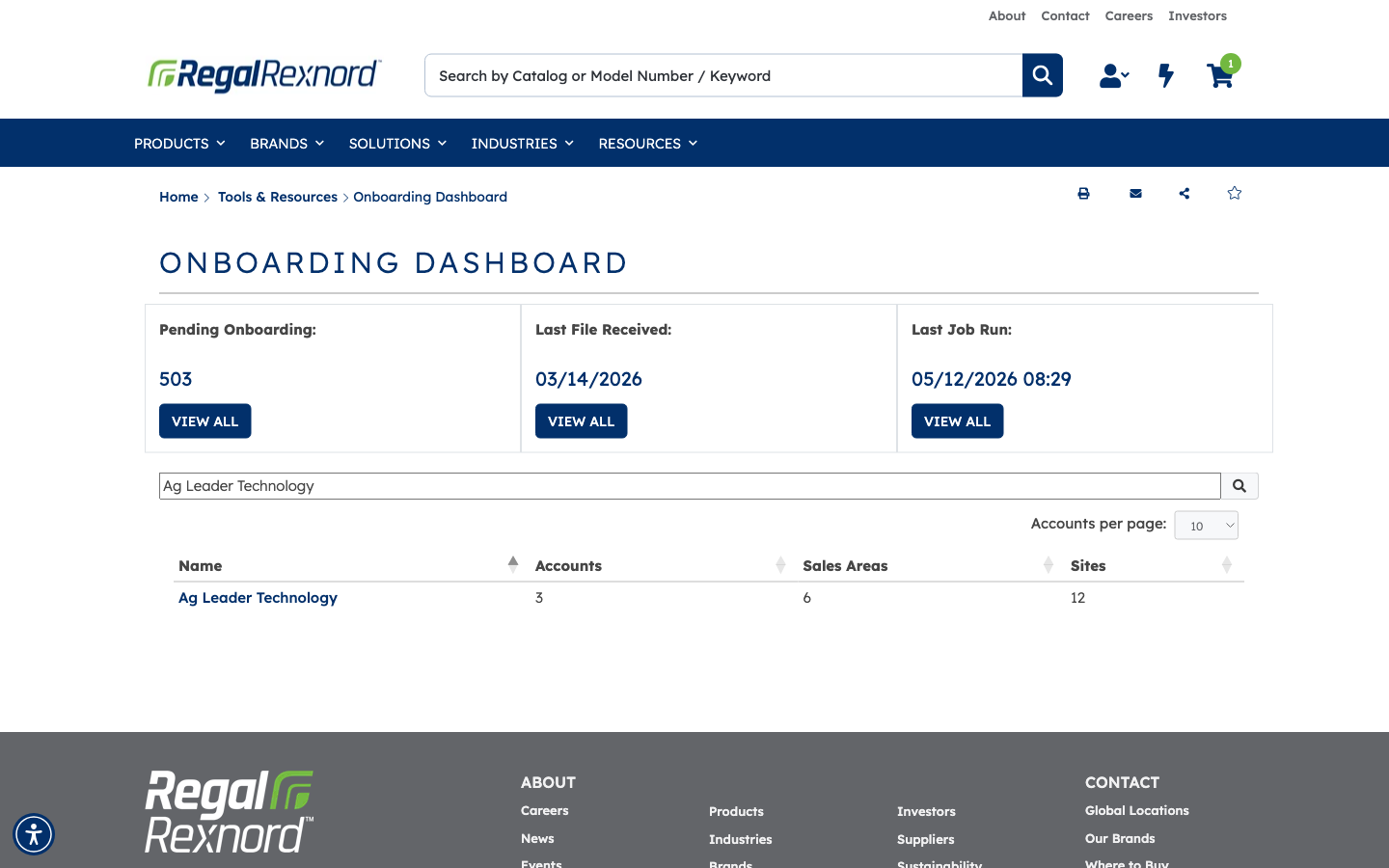The image size is (1389, 868).
Task: Click the Regal Rexnord header logo
Action: (264, 74)
